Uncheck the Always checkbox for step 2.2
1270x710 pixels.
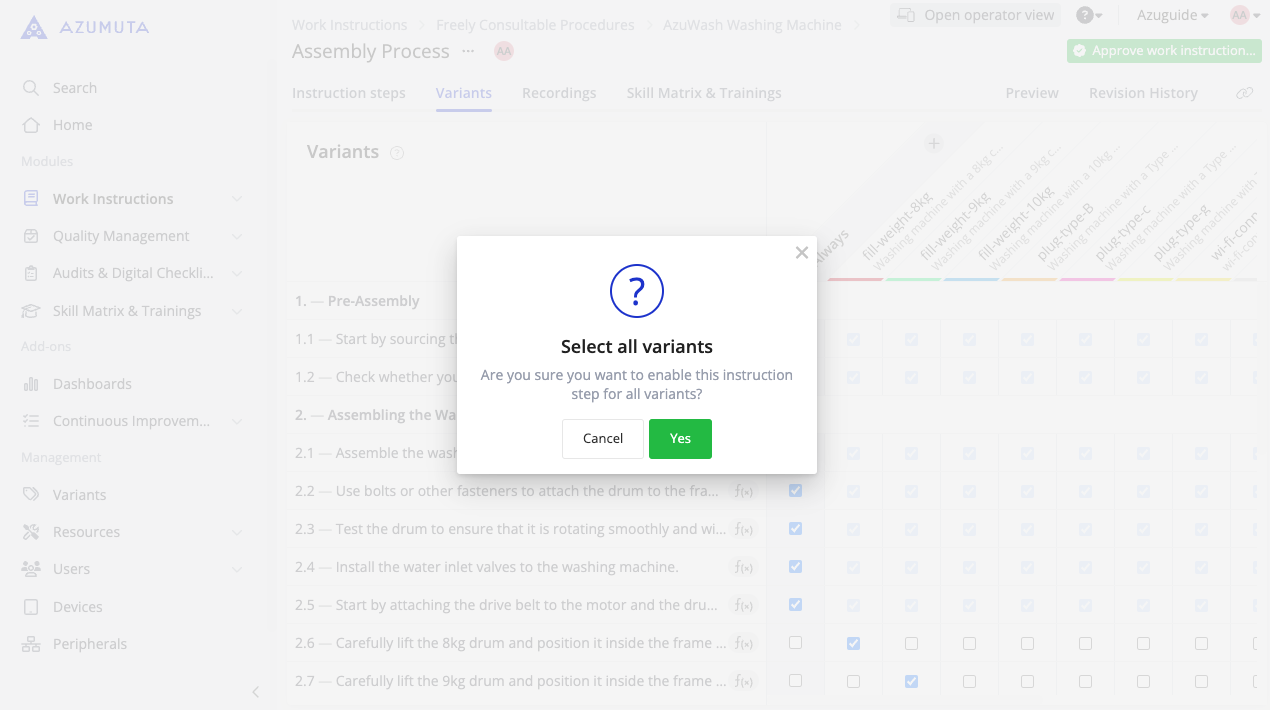[x=796, y=491]
